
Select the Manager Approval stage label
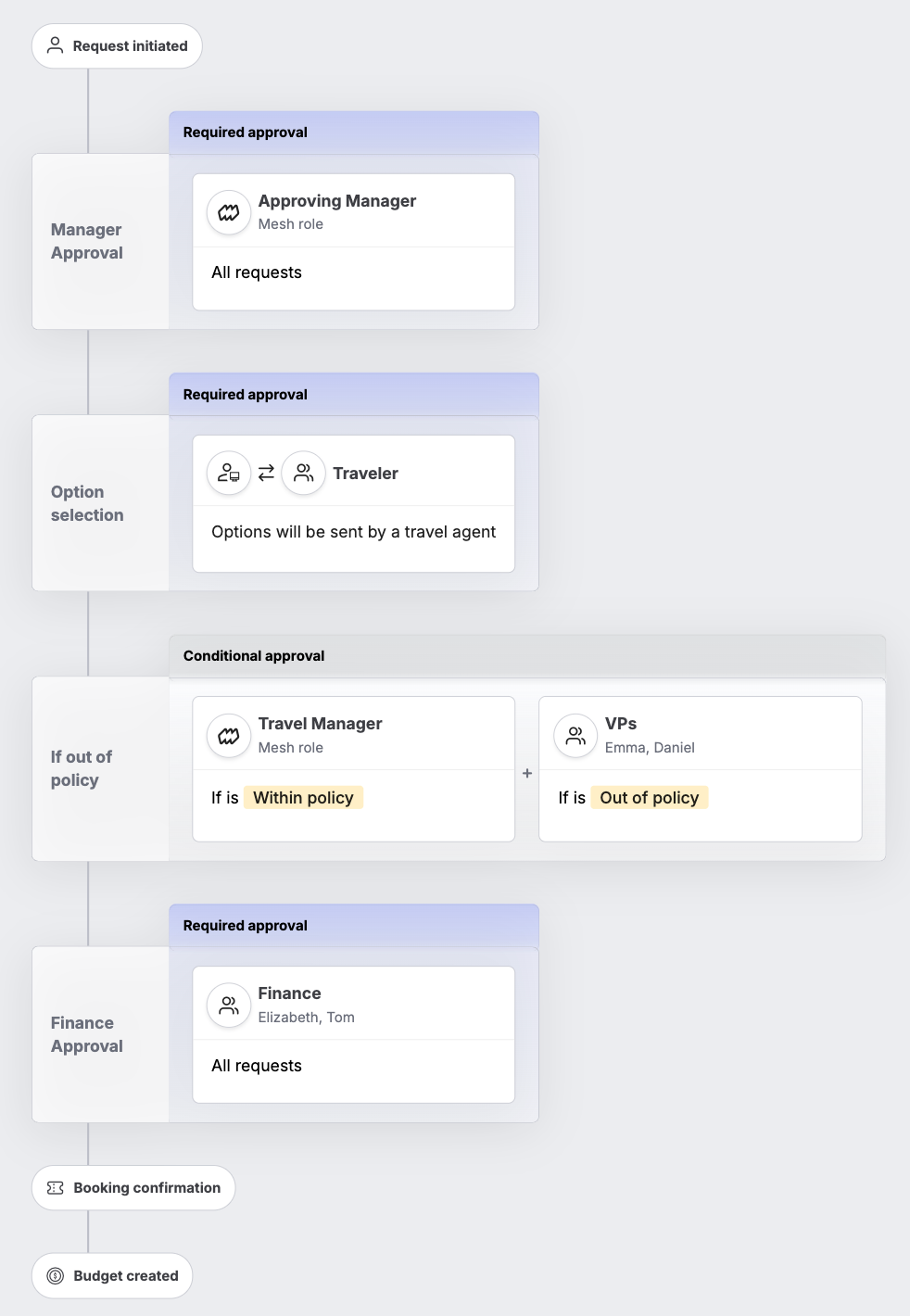click(87, 241)
